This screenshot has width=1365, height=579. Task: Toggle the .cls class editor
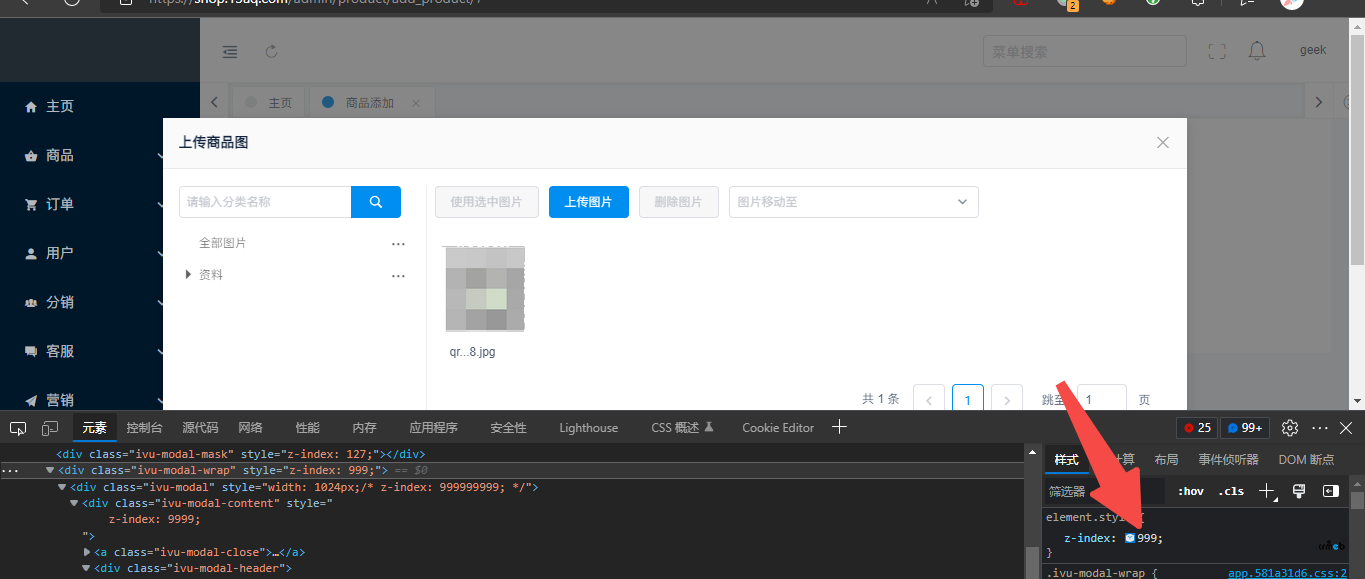(x=1231, y=491)
